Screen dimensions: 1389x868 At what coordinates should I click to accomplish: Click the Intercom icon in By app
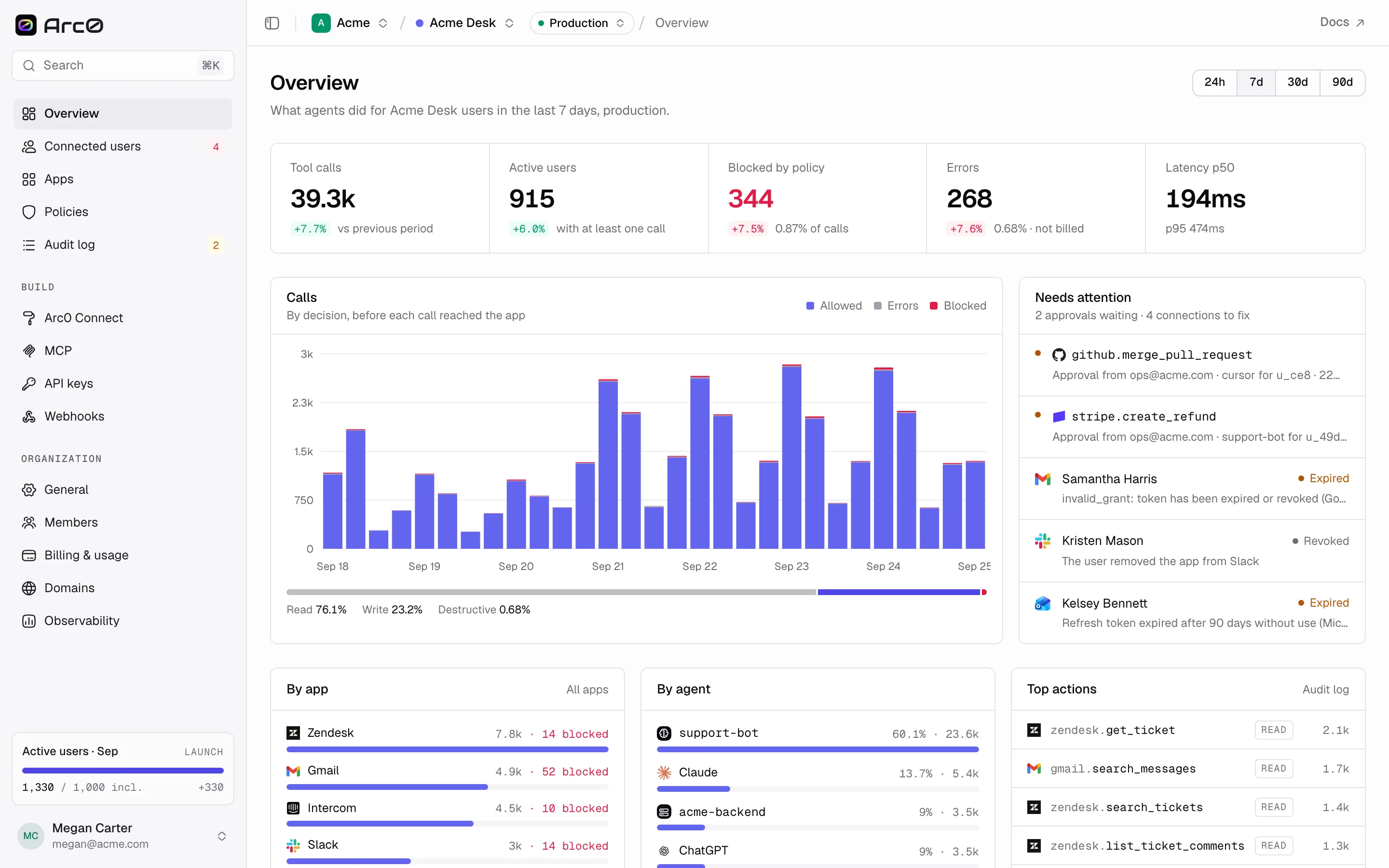(293, 808)
